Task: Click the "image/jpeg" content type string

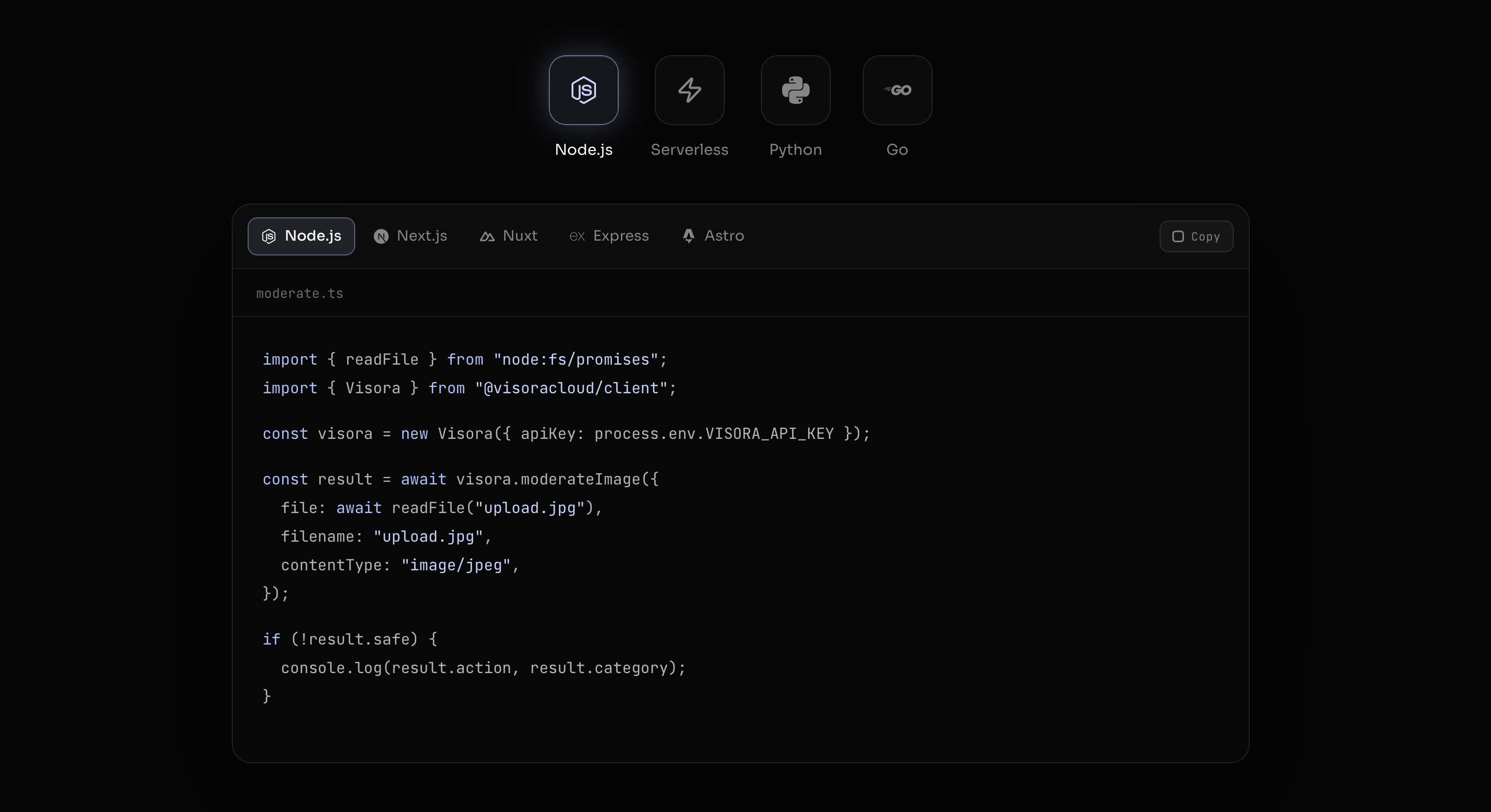Action: (455, 565)
